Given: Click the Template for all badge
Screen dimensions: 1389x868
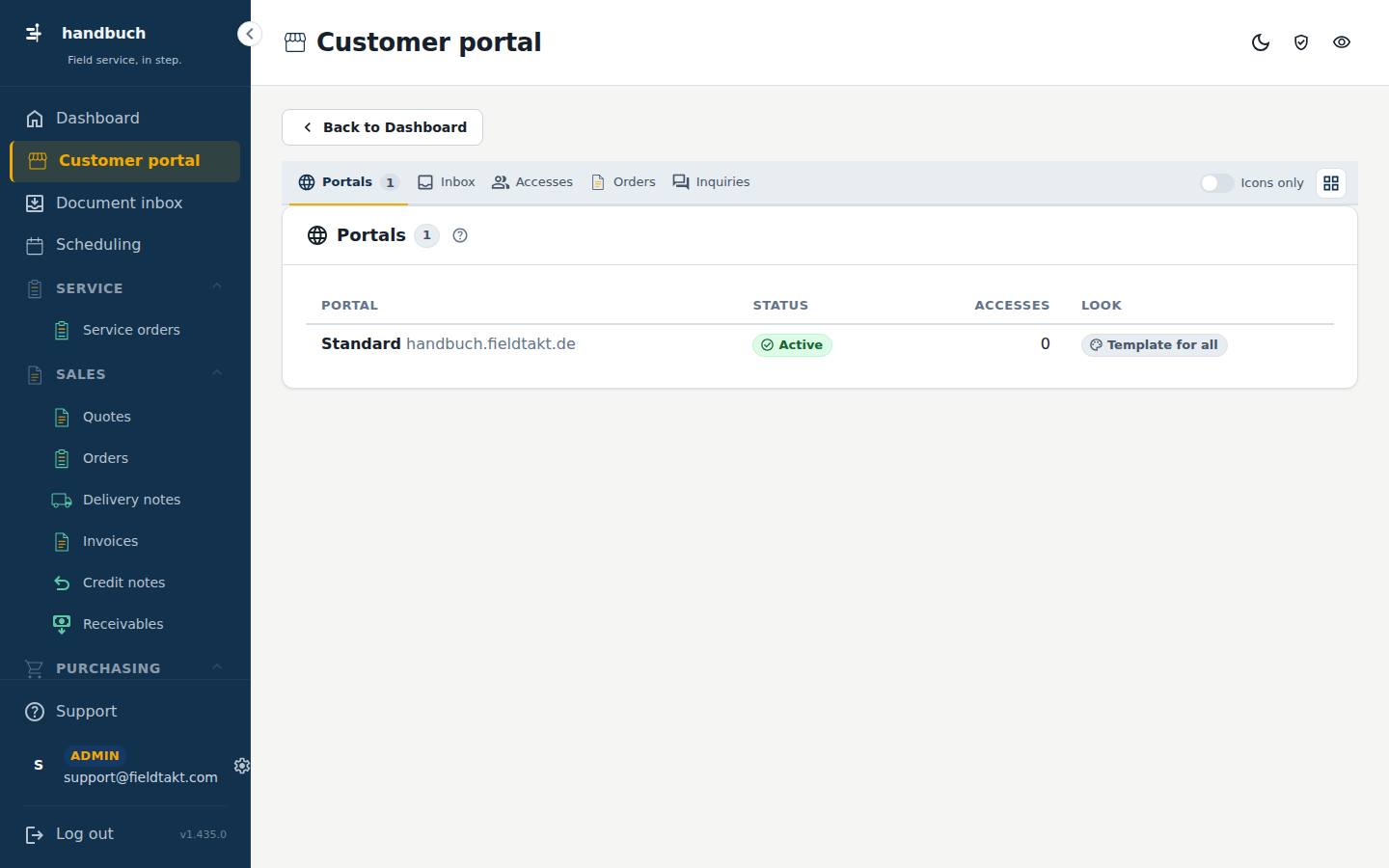Looking at the screenshot, I should point(1154,345).
